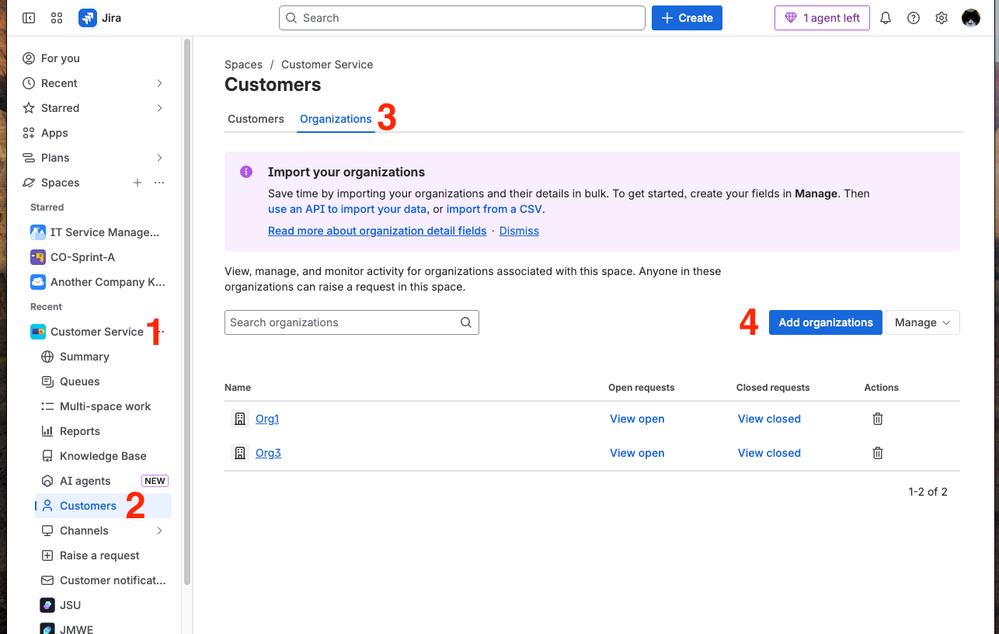This screenshot has height=634, width=999.
Task: Collapse the sidebar with the panel icon
Action: point(29,18)
